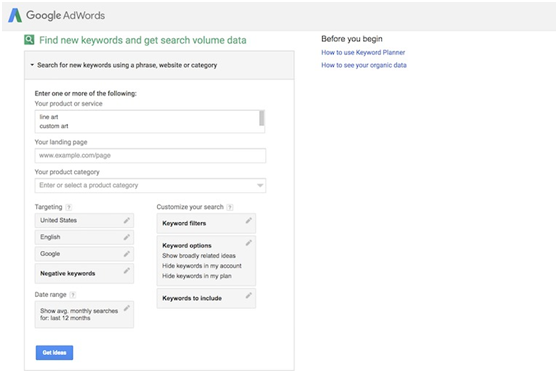Edit Google network with pencil icon
Screen dimensions: 558x373
[126, 254]
